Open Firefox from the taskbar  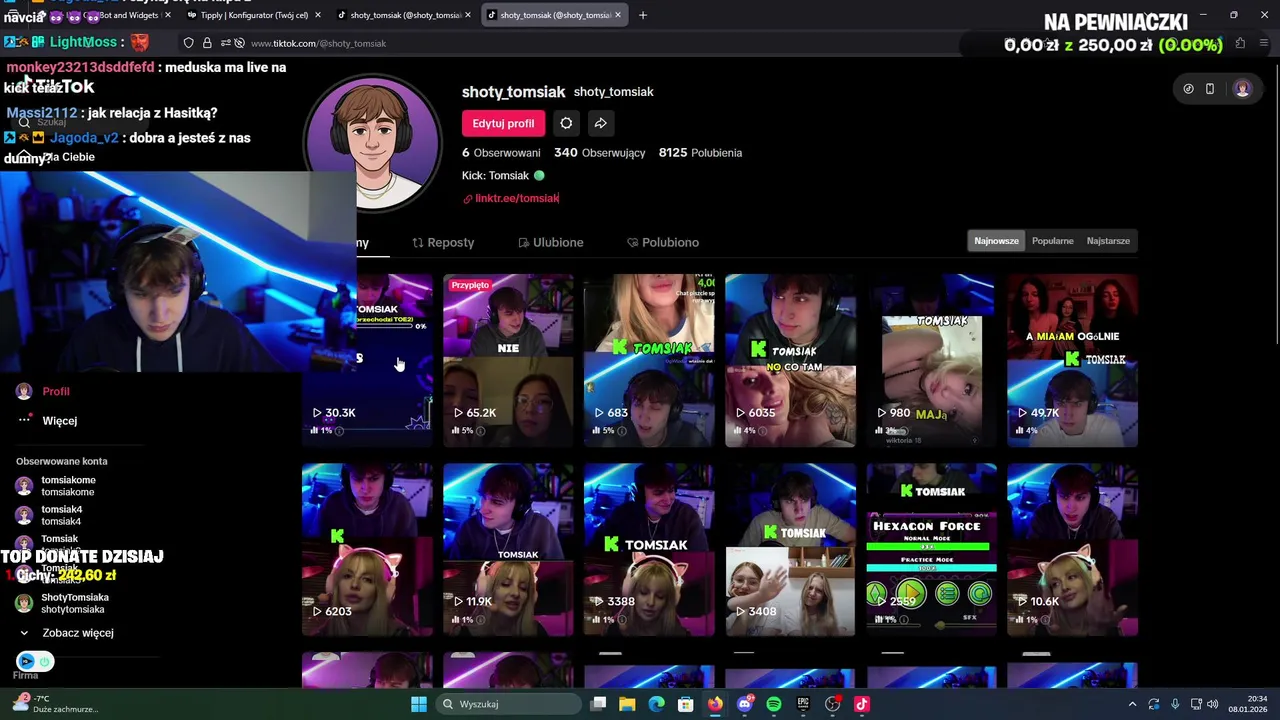(715, 704)
